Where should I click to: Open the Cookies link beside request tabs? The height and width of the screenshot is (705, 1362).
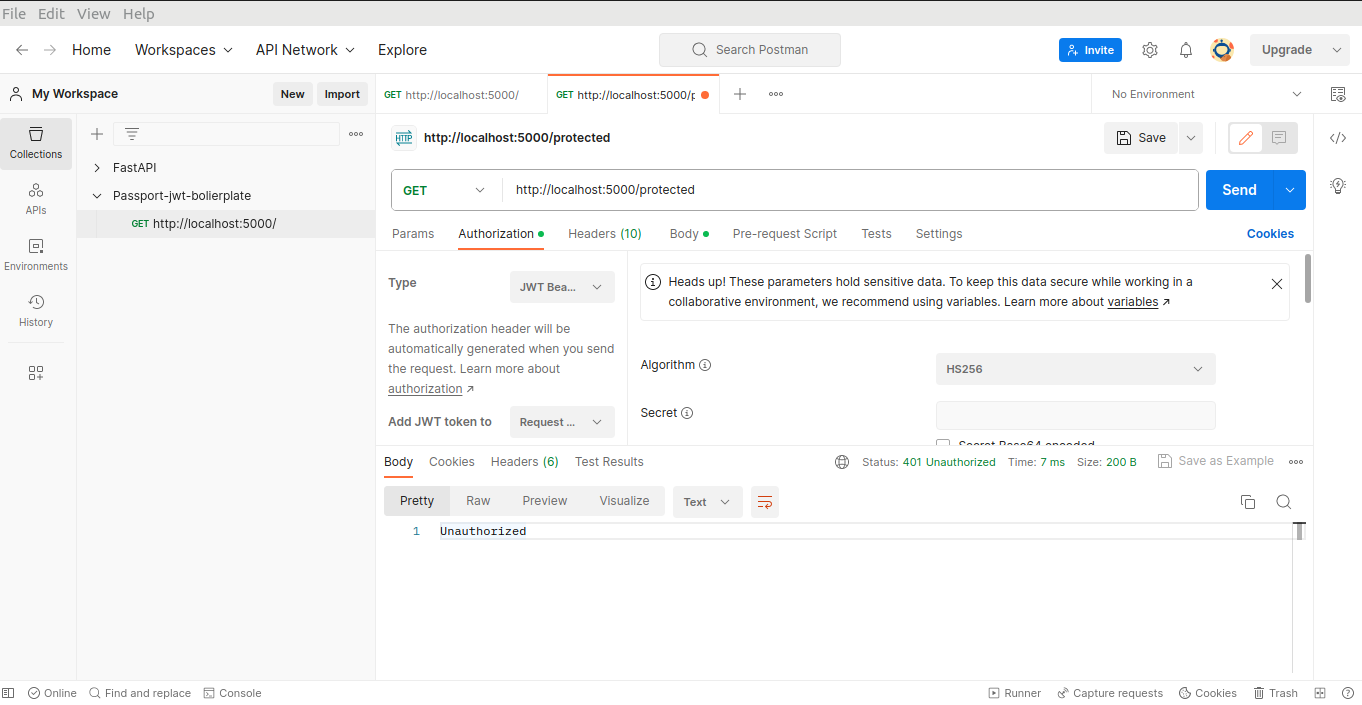click(x=1270, y=234)
